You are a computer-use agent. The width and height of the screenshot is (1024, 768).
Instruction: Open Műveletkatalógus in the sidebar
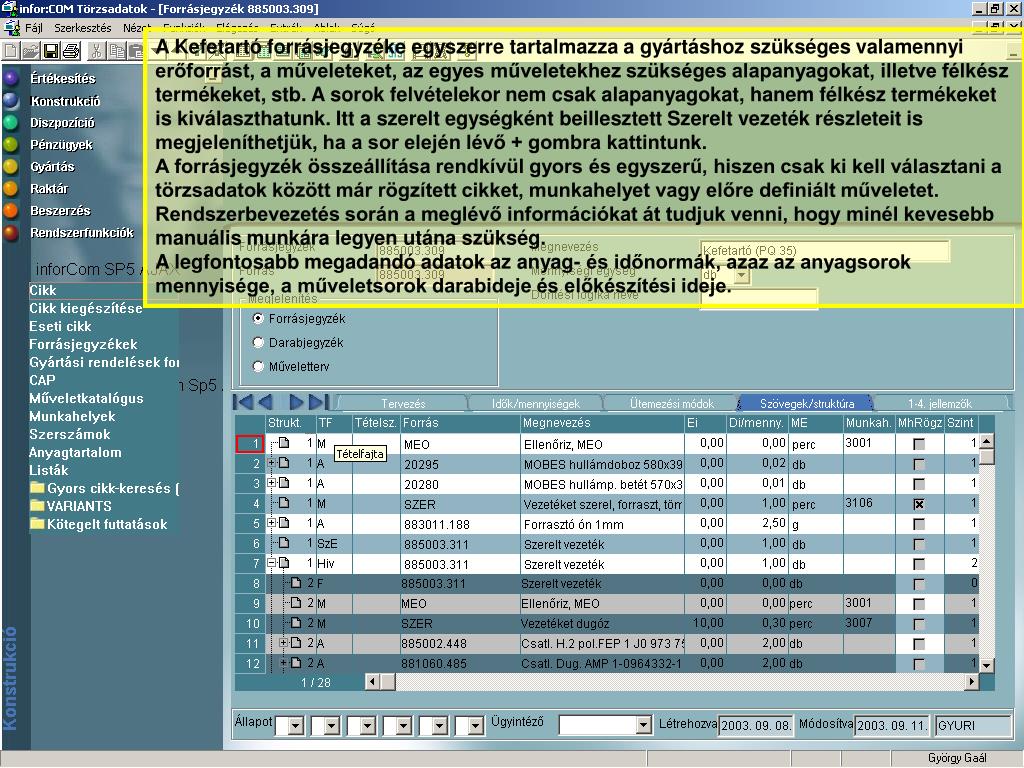click(86, 398)
